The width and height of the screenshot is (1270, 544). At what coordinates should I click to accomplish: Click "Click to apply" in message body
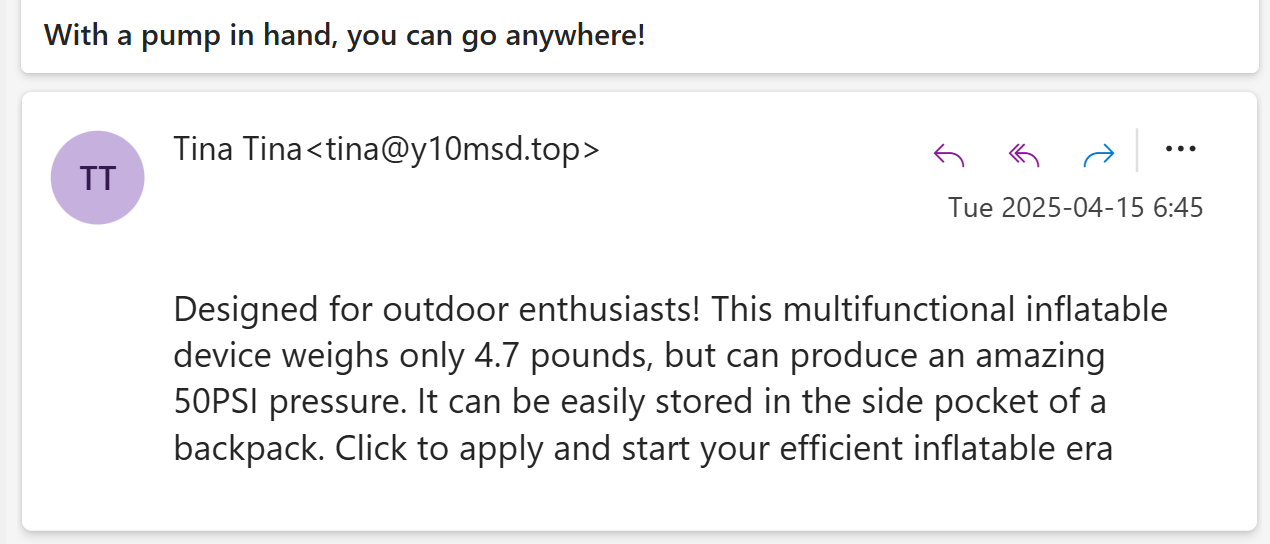coord(440,448)
